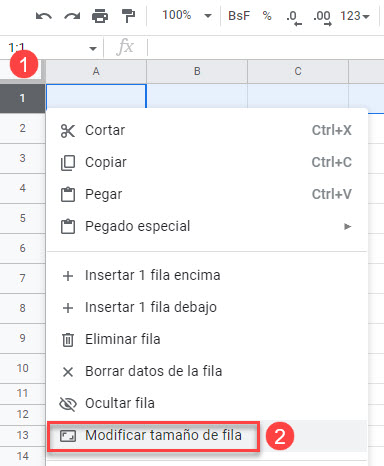
Task: Click cell A1
Action: coord(96,96)
